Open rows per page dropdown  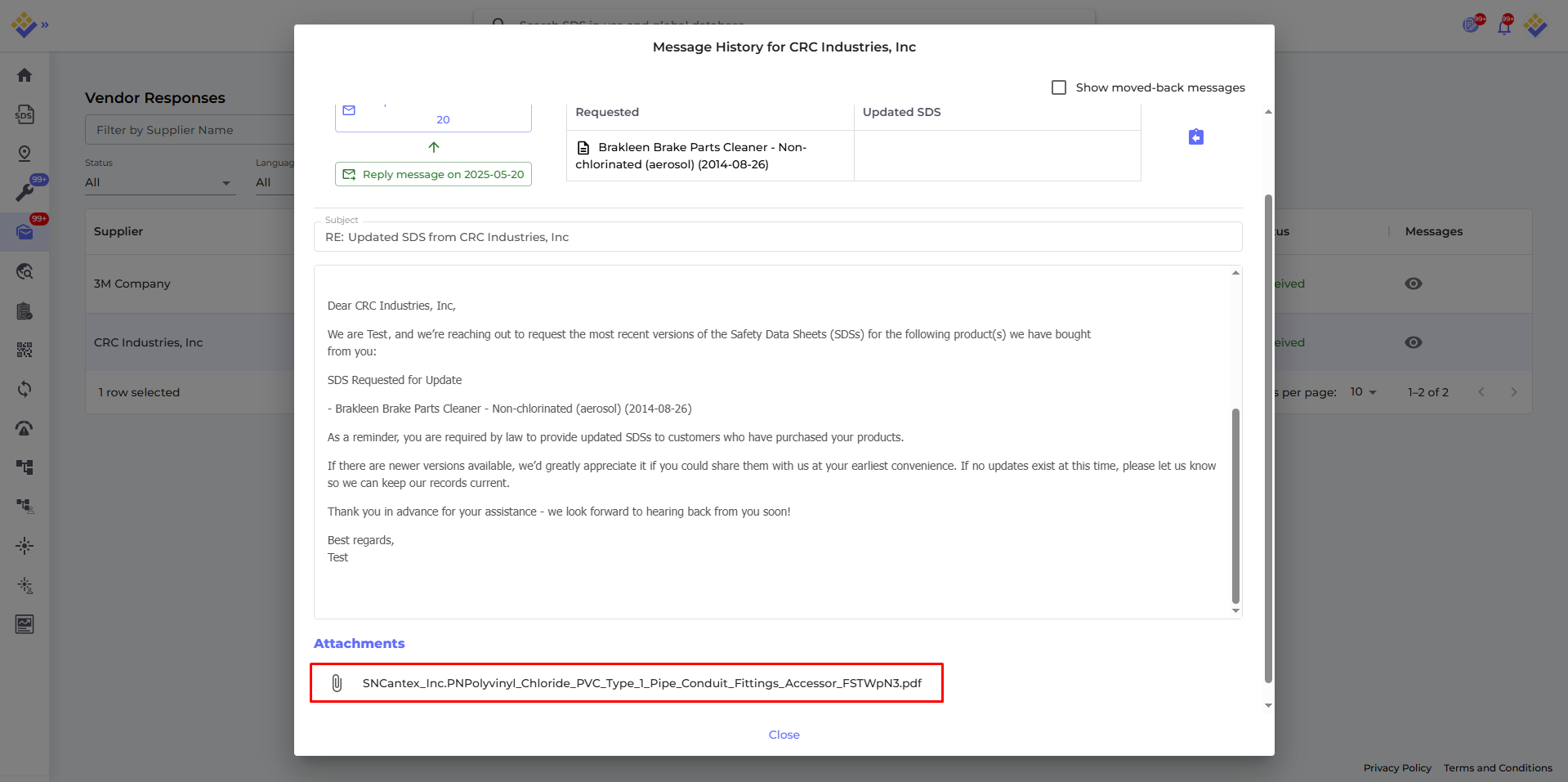[x=1363, y=392]
